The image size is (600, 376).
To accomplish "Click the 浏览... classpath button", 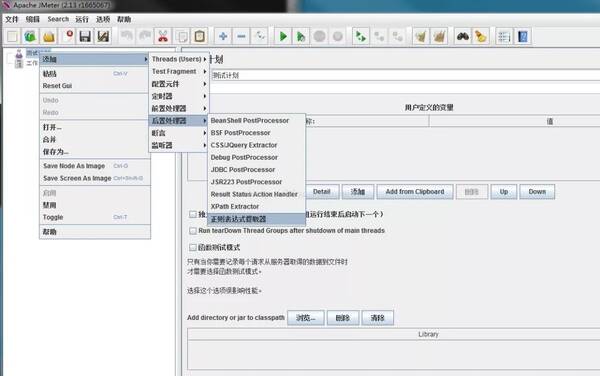I will [306, 318].
